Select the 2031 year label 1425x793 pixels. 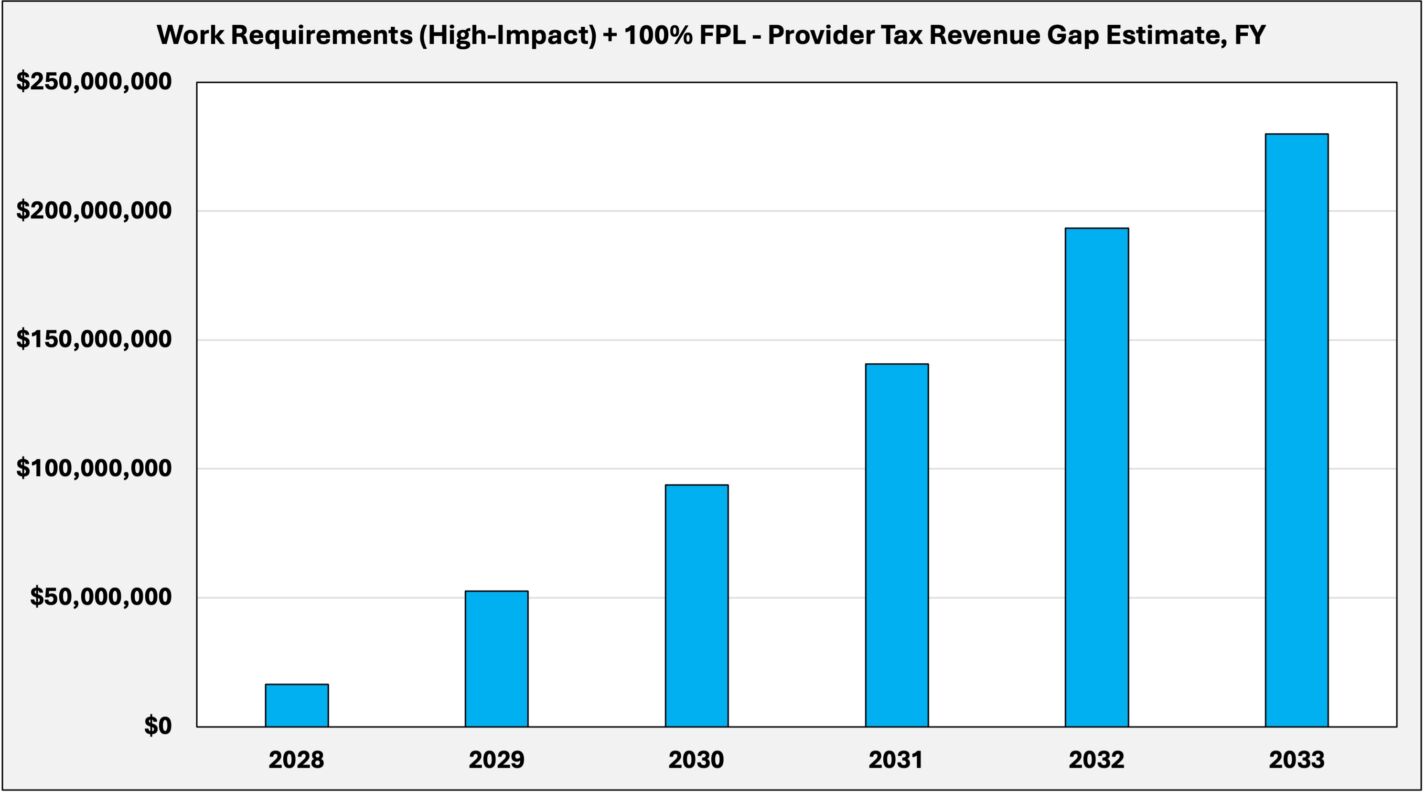click(x=896, y=760)
